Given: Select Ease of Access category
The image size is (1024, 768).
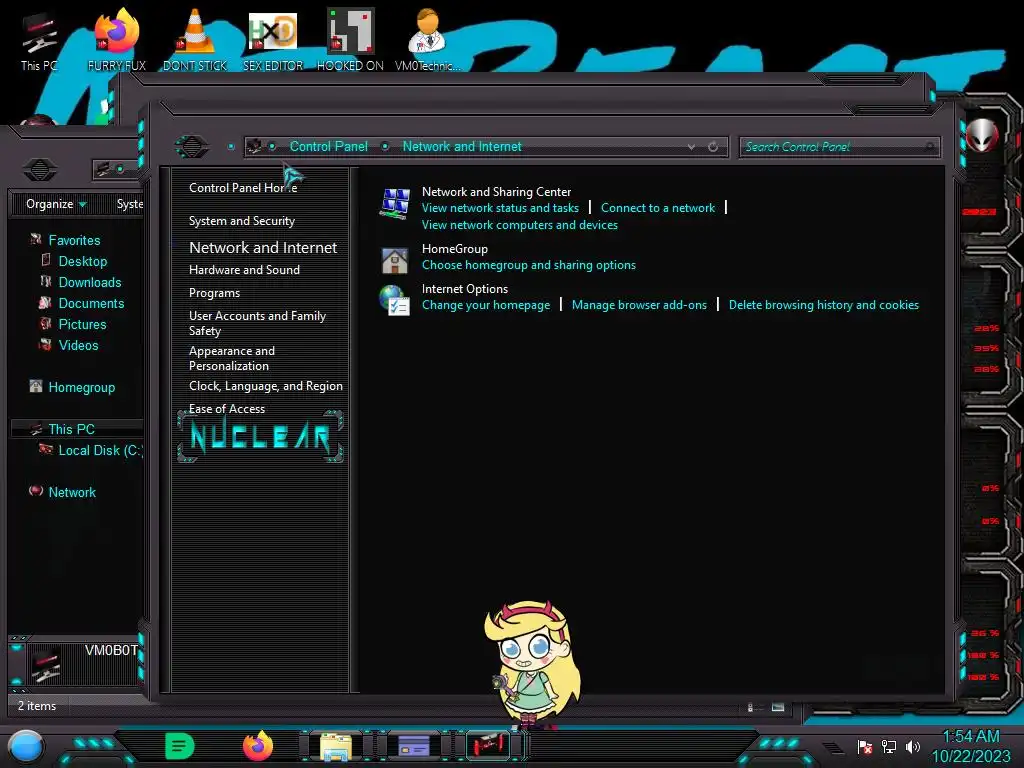Looking at the screenshot, I should click(x=227, y=409).
